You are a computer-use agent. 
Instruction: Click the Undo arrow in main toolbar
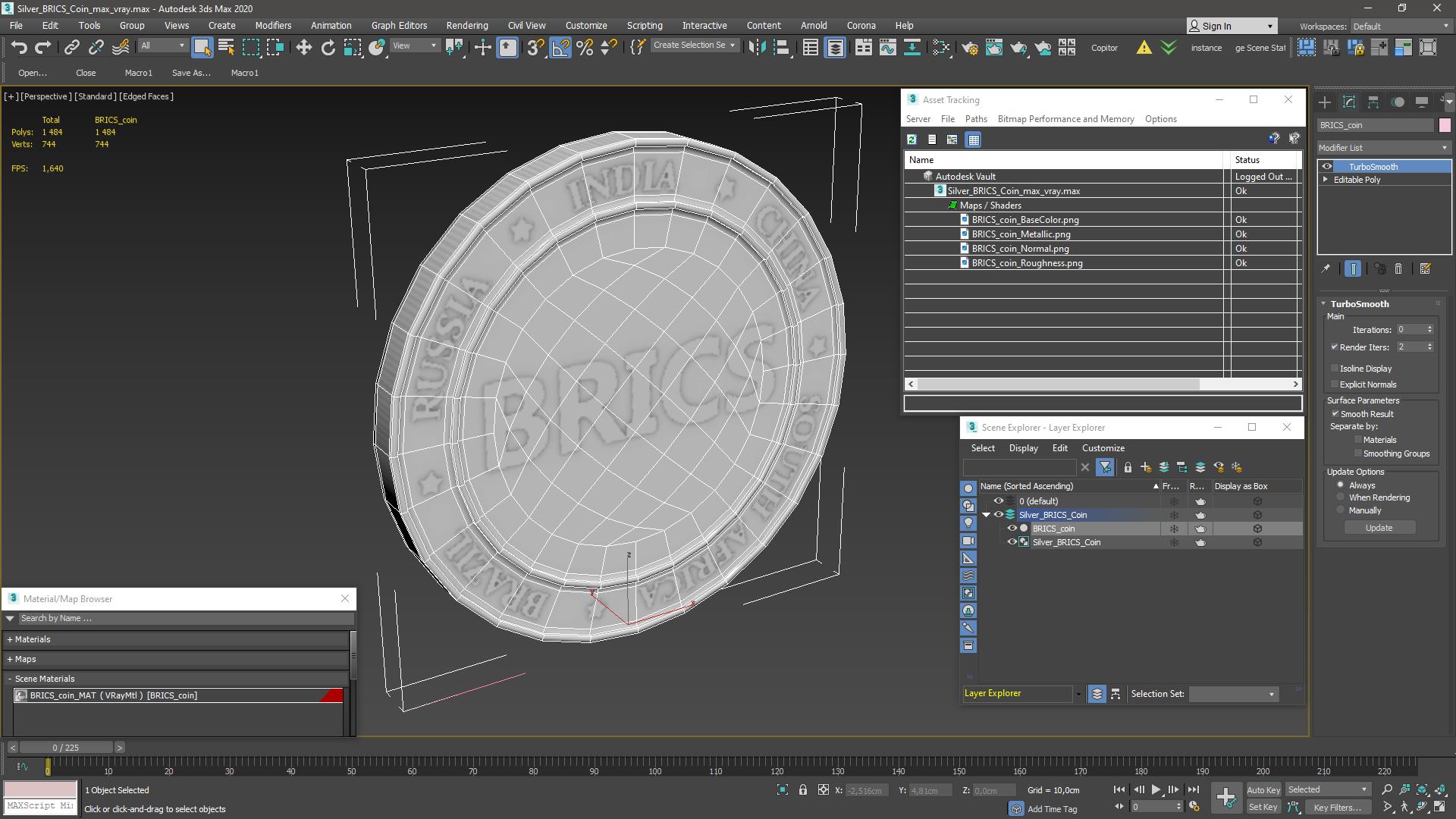19,48
